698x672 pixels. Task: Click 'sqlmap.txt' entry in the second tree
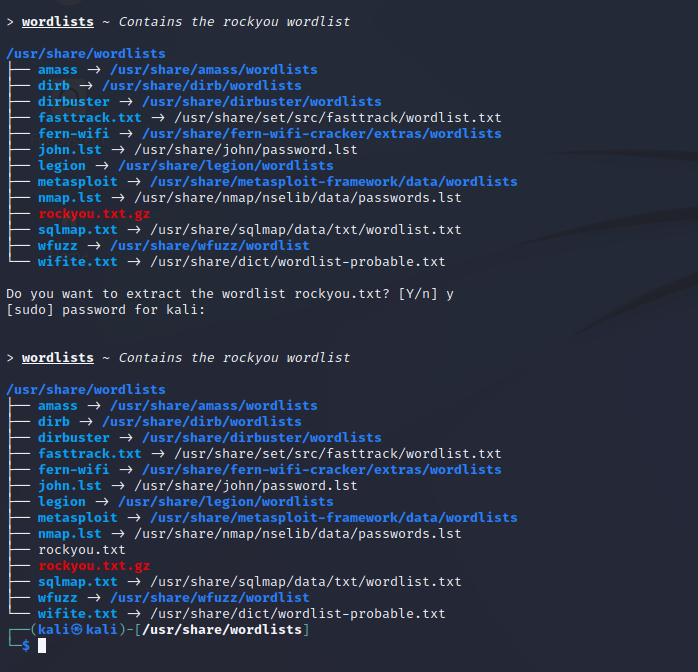[77, 582]
